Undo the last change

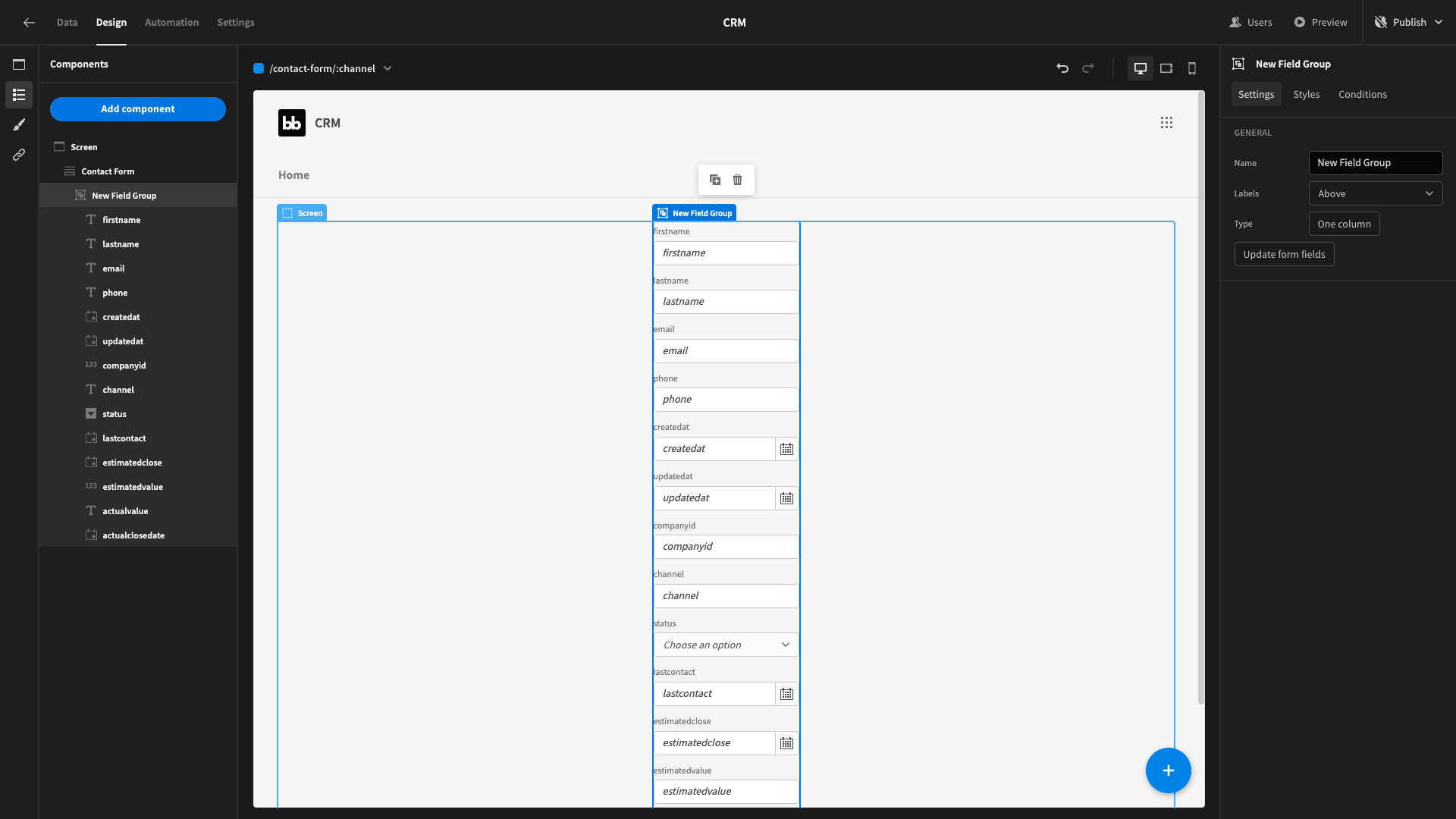(1062, 68)
